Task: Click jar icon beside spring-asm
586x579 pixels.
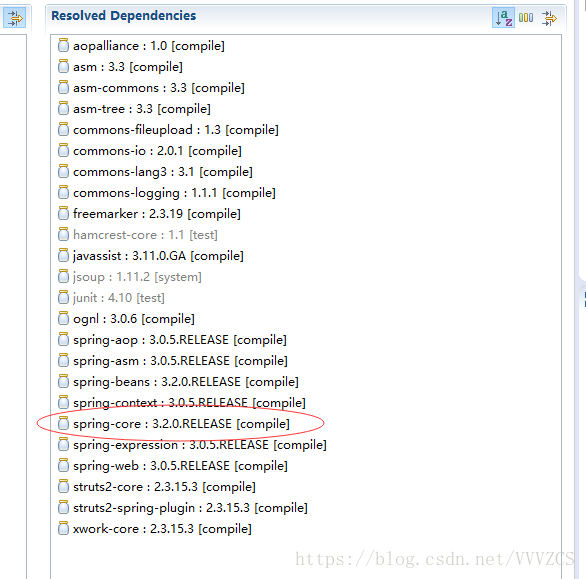Action: click(x=64, y=360)
